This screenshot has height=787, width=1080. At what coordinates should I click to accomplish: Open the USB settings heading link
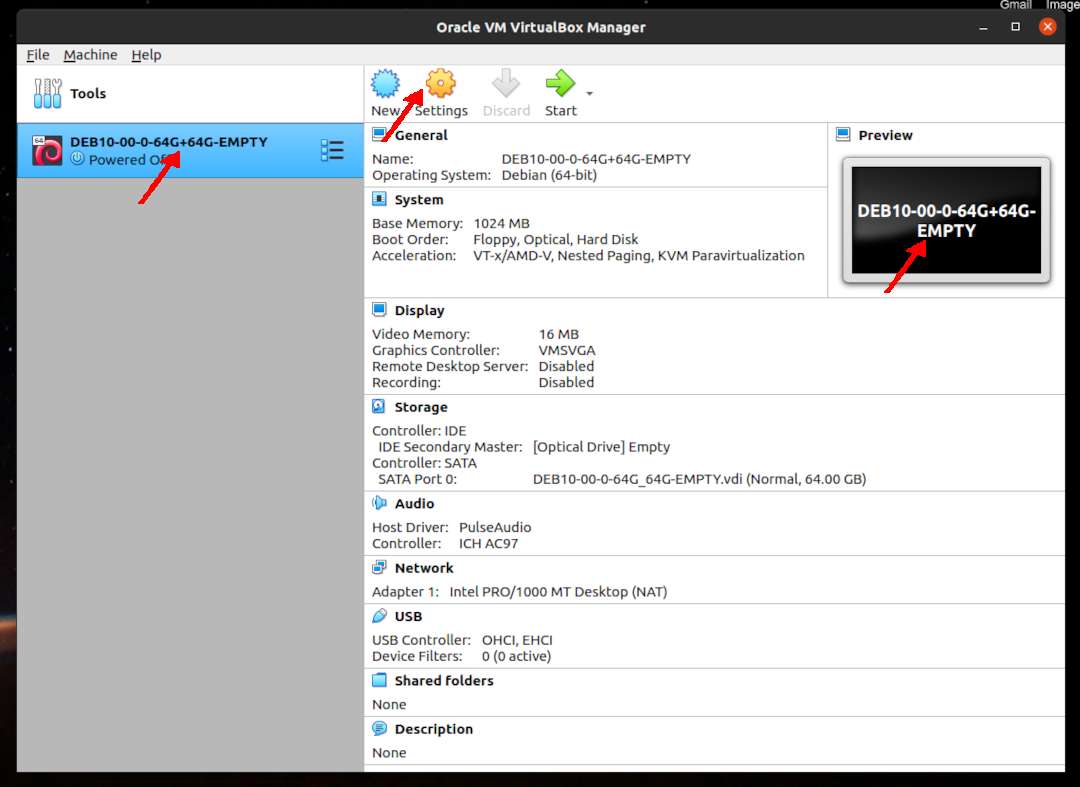408,616
